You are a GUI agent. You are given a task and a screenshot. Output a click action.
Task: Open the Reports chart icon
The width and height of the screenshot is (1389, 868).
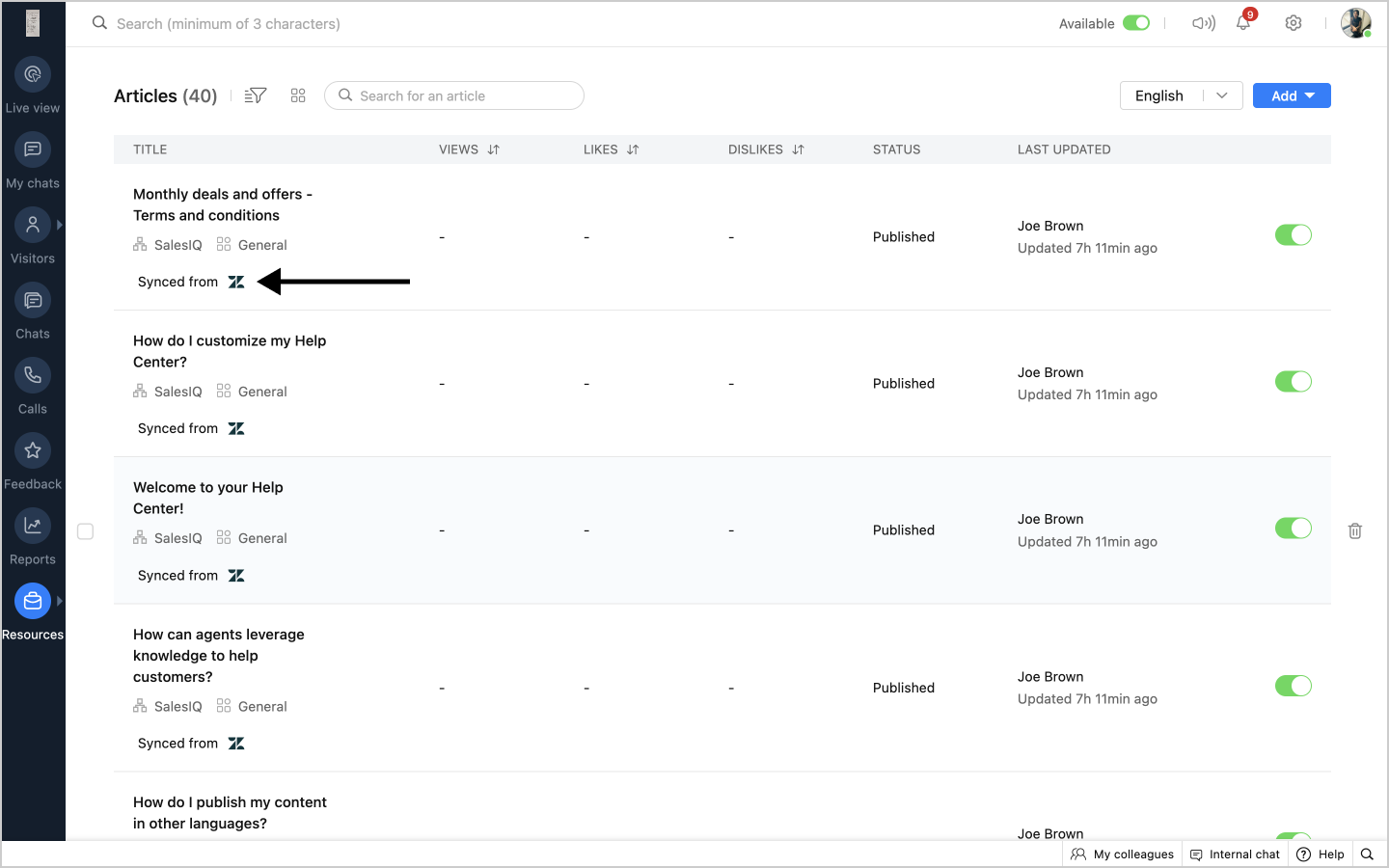33,527
